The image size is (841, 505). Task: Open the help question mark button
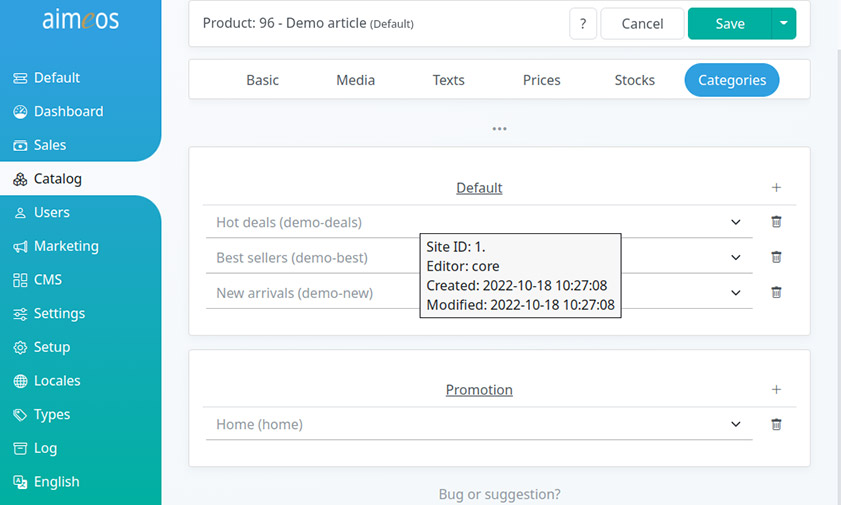[x=583, y=24]
